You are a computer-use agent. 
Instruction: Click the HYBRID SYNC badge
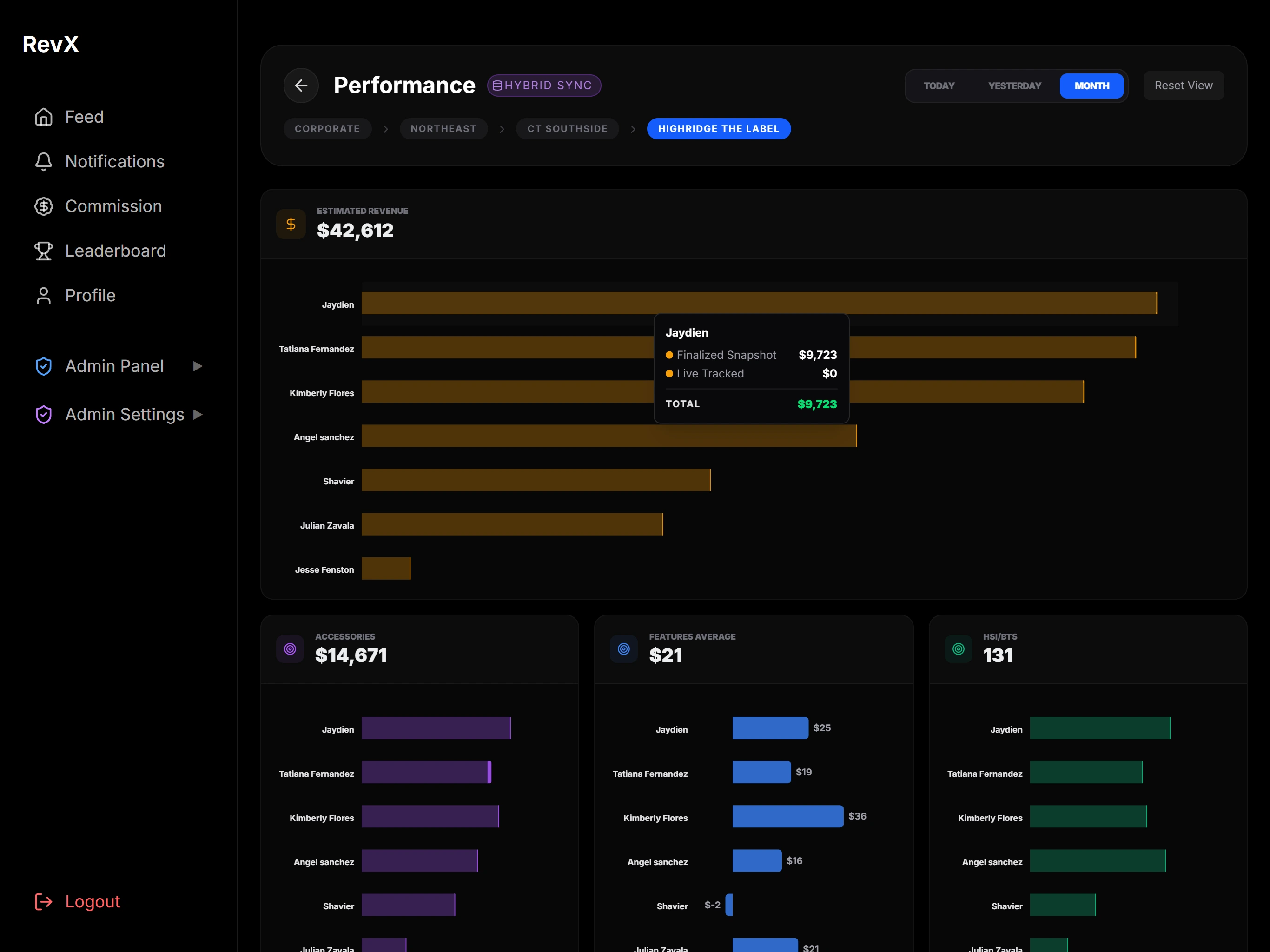click(544, 86)
